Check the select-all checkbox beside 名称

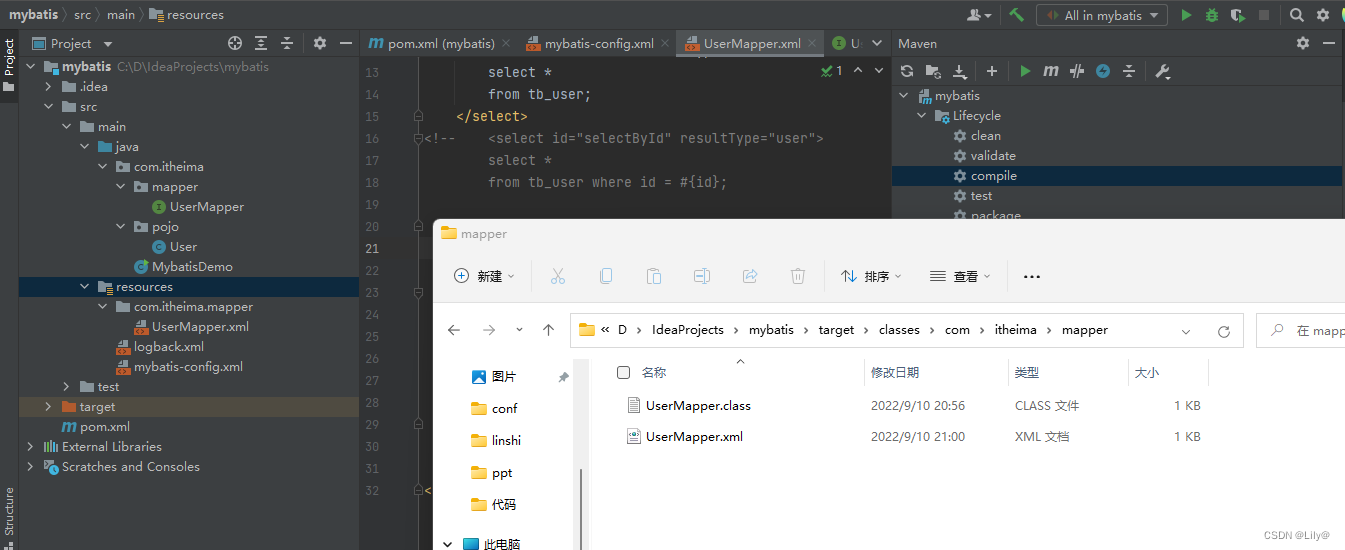coord(624,372)
